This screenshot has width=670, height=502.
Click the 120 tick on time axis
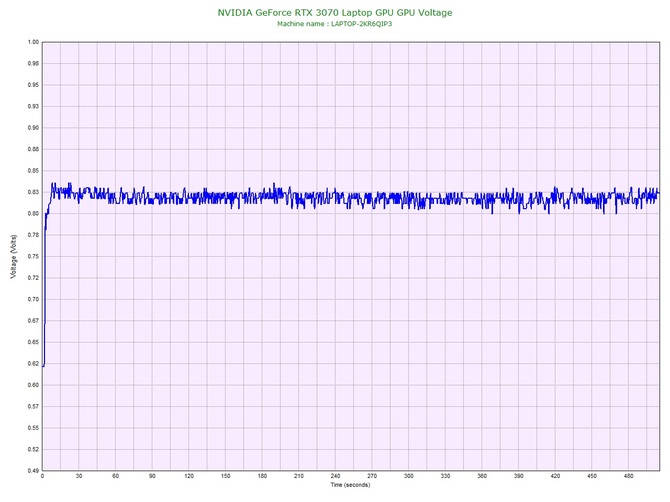(189, 476)
